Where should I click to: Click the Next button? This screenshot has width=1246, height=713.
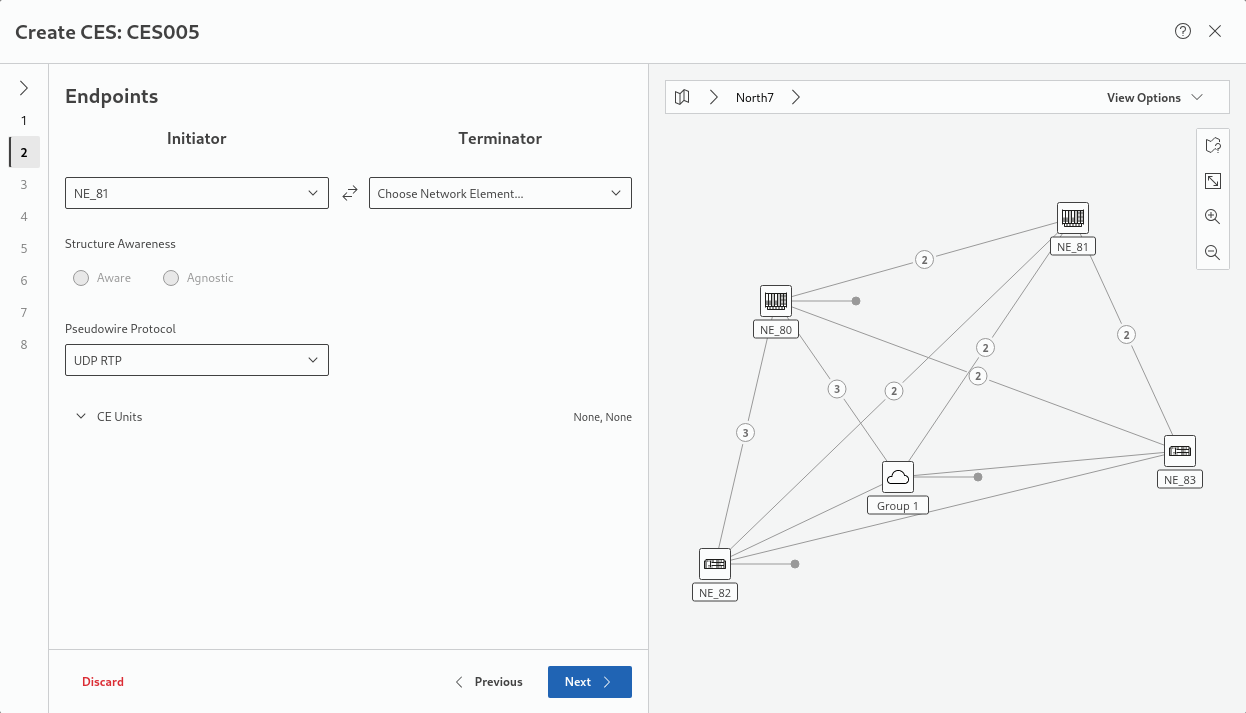[589, 682]
